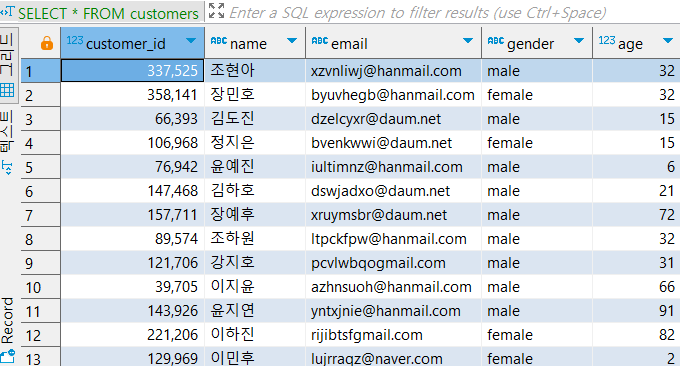This screenshot has height=366, width=680.
Task: Click age cell 72 in row 장예후
Action: [636, 215]
